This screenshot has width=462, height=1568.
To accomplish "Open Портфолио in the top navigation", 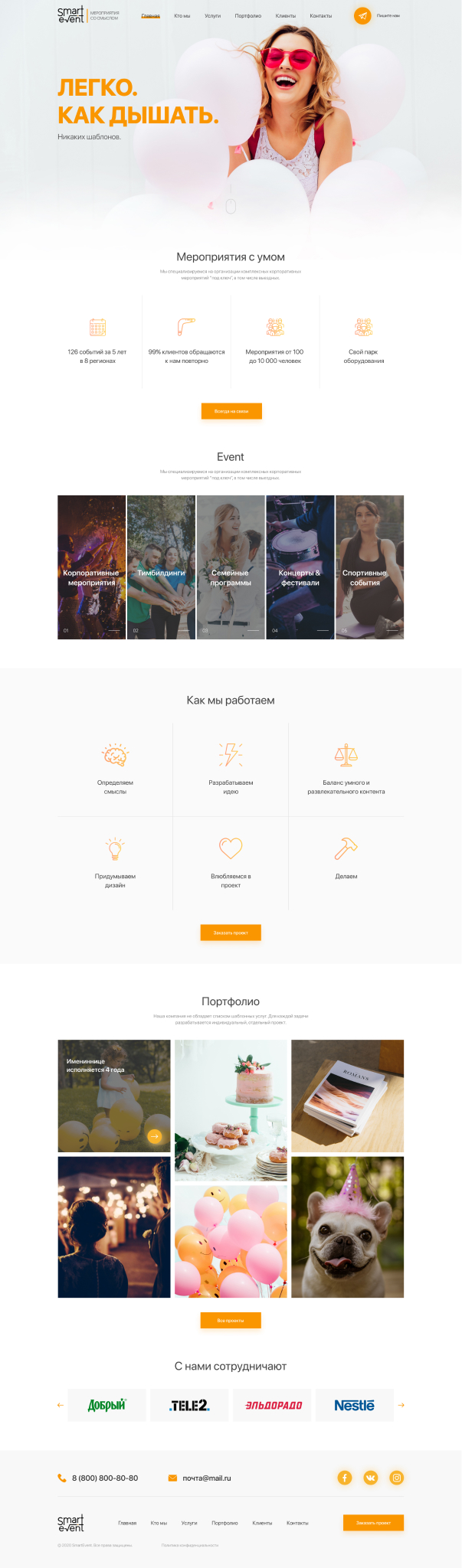I will 248,16.
